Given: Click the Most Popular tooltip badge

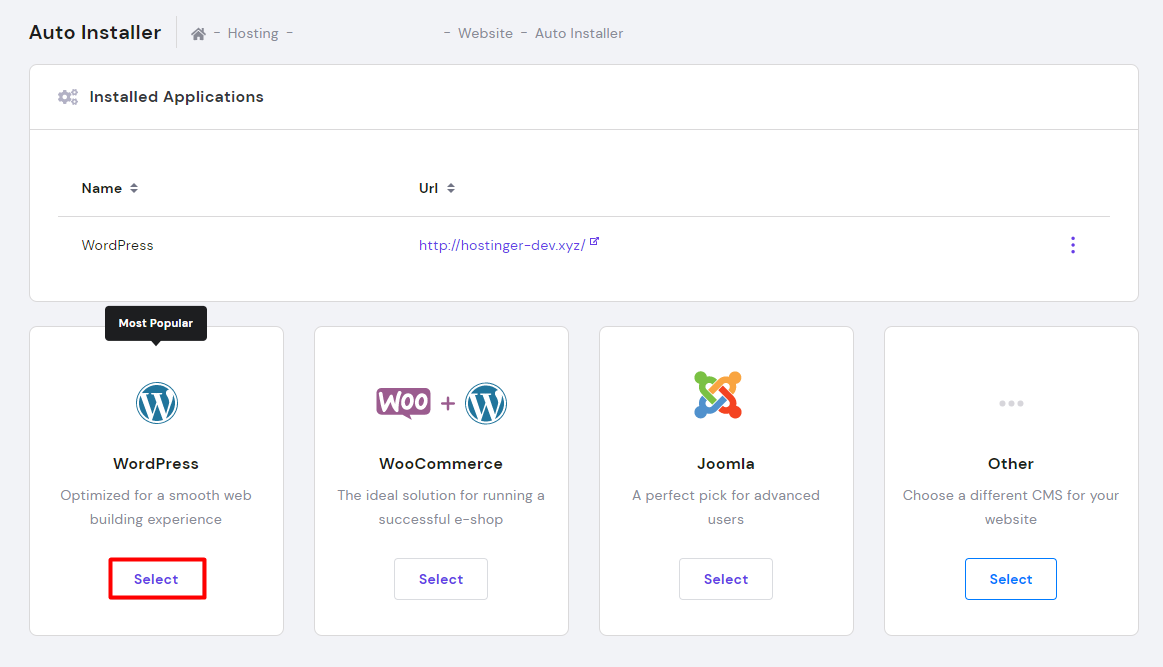Looking at the screenshot, I should coord(155,323).
